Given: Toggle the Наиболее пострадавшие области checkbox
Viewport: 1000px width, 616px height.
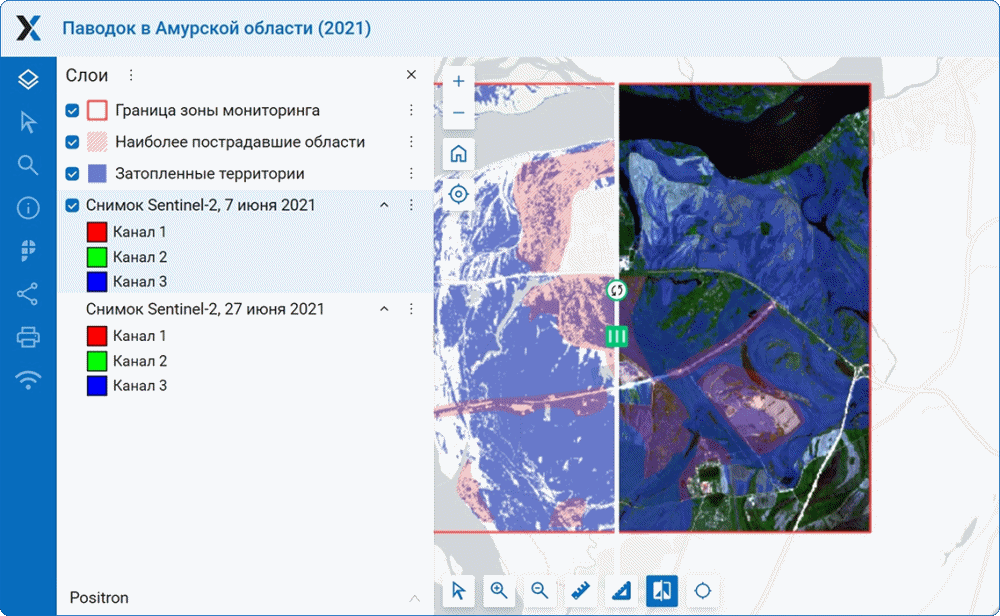Looking at the screenshot, I should coord(72,142).
